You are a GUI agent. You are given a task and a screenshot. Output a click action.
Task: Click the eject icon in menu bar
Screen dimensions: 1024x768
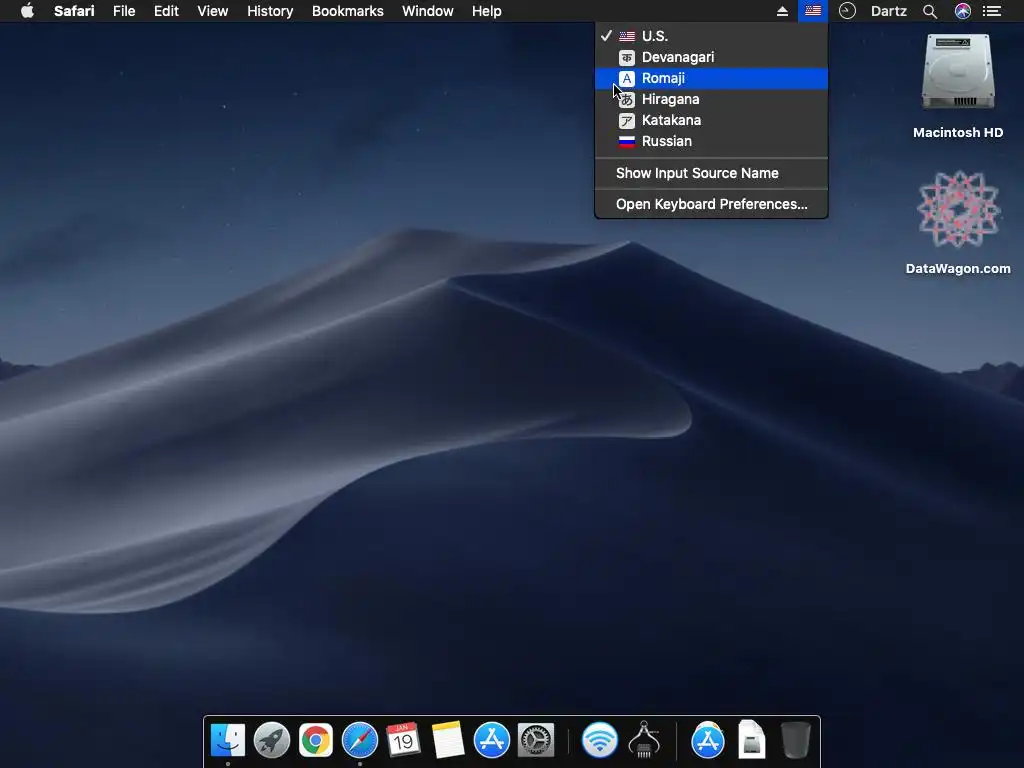tap(782, 11)
